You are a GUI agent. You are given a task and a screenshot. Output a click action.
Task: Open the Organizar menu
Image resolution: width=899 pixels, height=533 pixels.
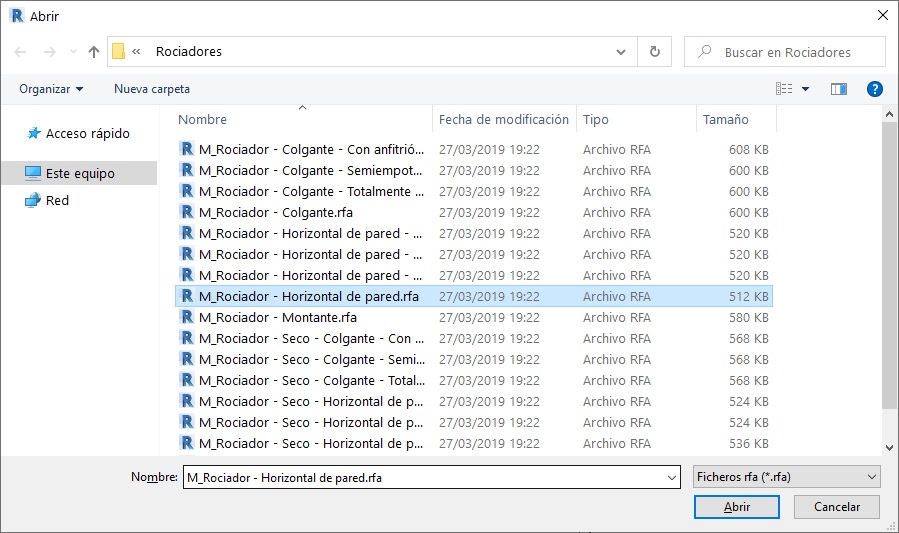pyautogui.click(x=51, y=89)
